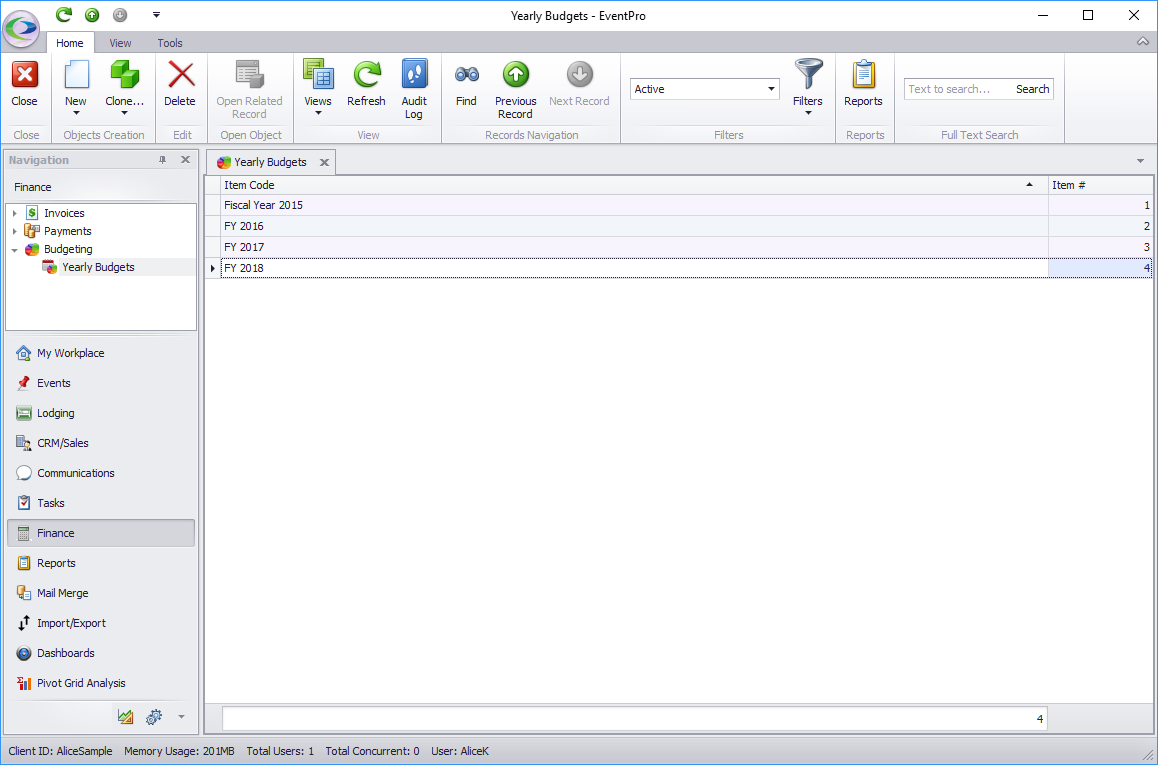Image resolution: width=1158 pixels, height=765 pixels.
Task: Select the Fiscal Year 2015 row
Action: click(686, 205)
